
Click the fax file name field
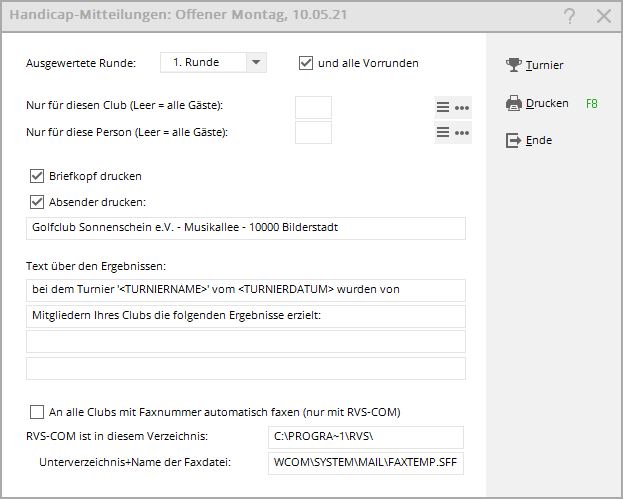[x=367, y=464]
